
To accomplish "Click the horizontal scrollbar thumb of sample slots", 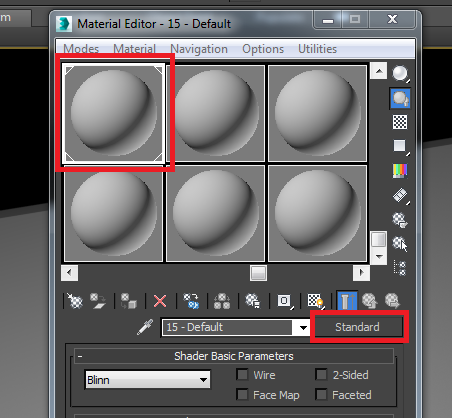I will pyautogui.click(x=259, y=273).
